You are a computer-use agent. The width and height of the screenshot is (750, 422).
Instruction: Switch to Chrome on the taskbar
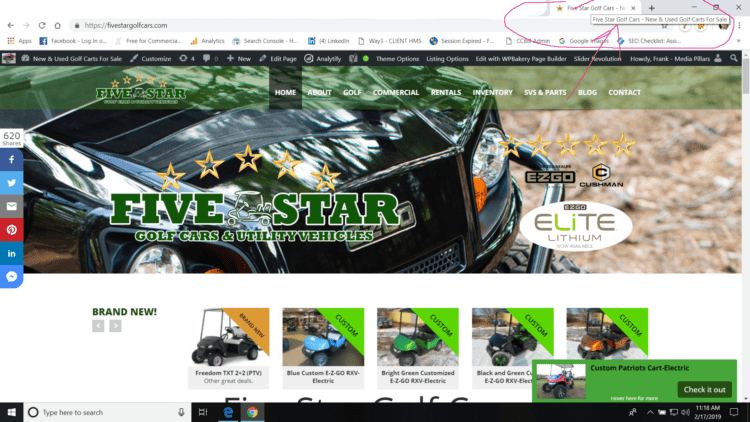tap(252, 412)
